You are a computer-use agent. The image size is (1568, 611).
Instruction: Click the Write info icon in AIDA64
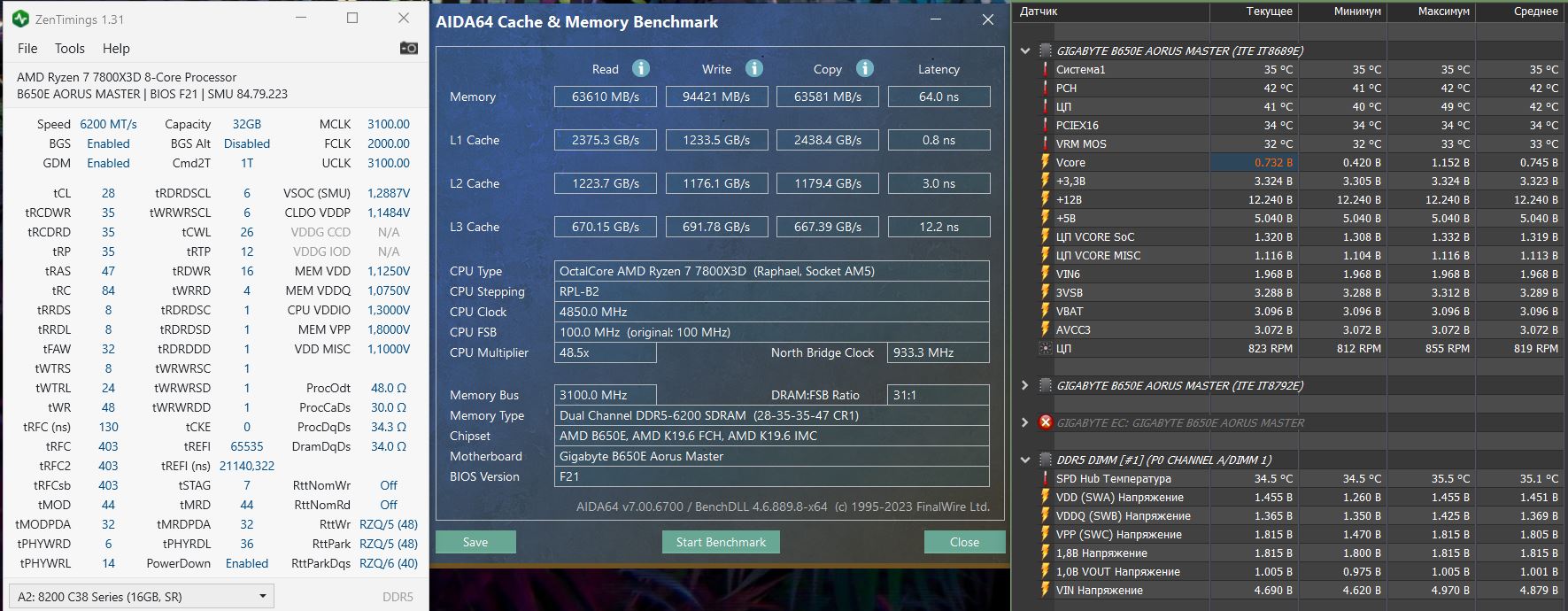coord(754,68)
